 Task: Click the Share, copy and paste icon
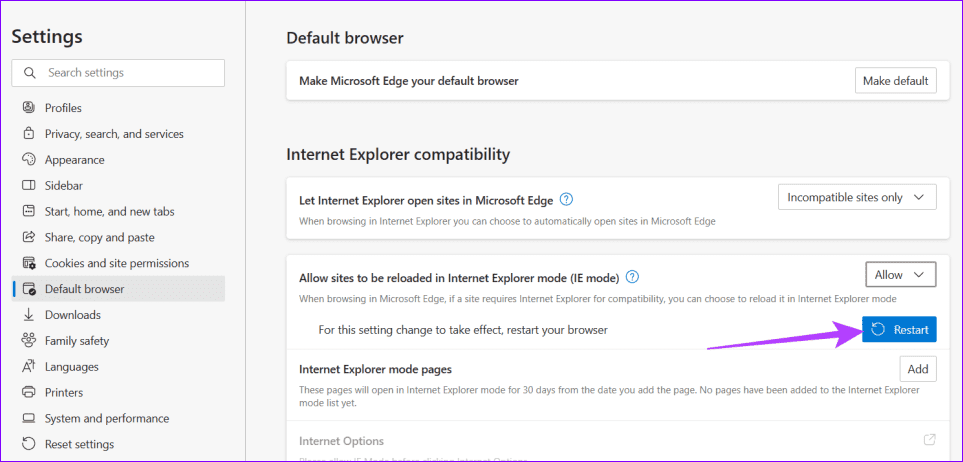[28, 237]
